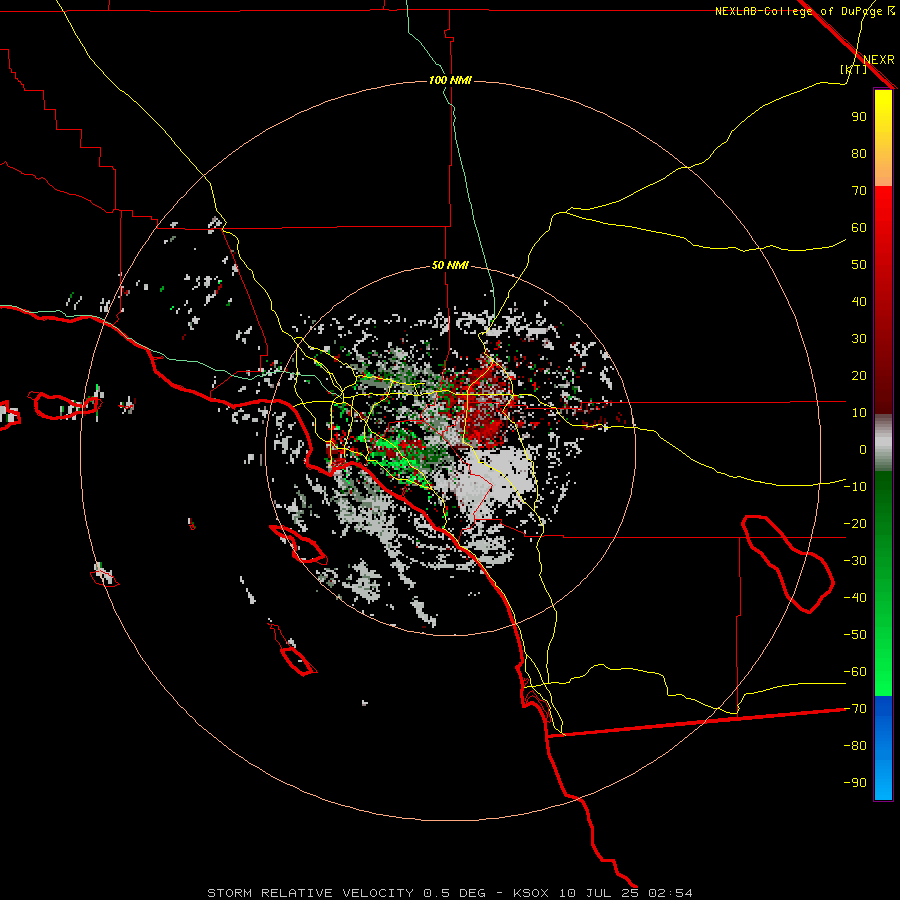
Task: Click the STORM RELATIVE VELOCITY title text
Action: 310,893
